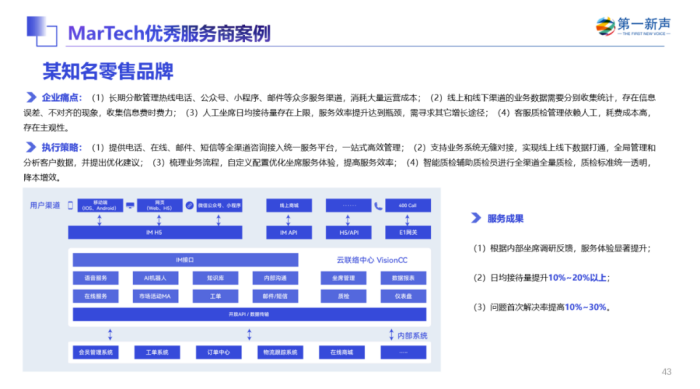The image size is (700, 389).
Task: Click the chevron arrow beside 企业痛点
Action: [x=31, y=97]
